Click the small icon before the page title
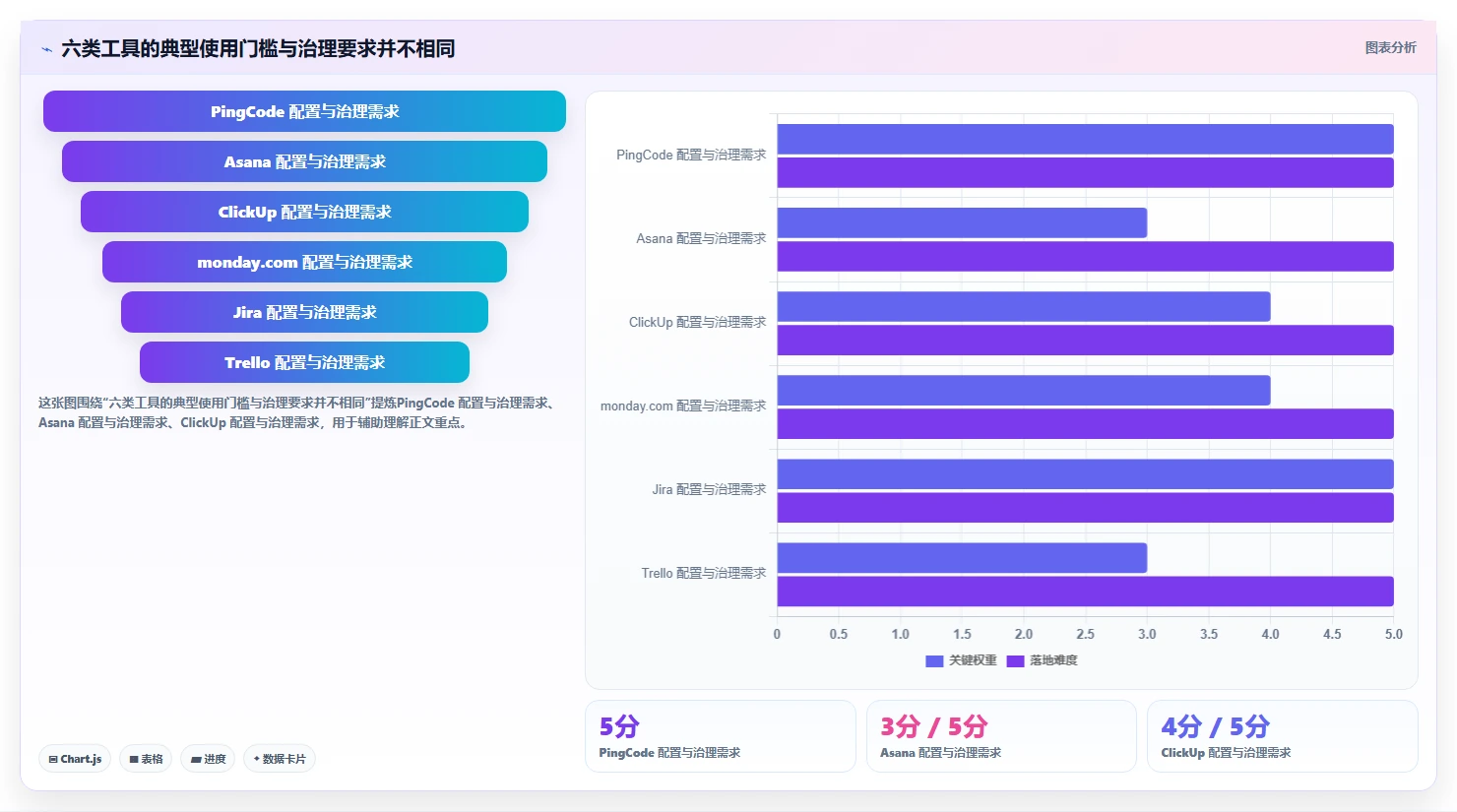Viewport: 1457px width, 812px height. click(46, 49)
